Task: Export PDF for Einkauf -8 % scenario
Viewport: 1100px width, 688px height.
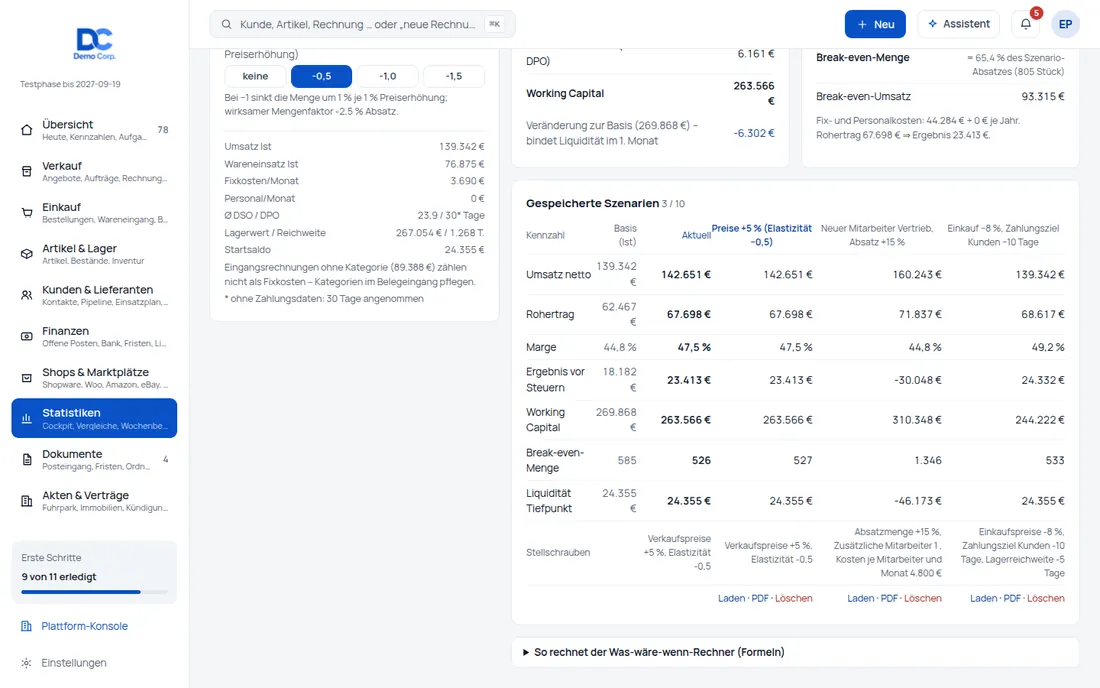Action: [x=1012, y=598]
